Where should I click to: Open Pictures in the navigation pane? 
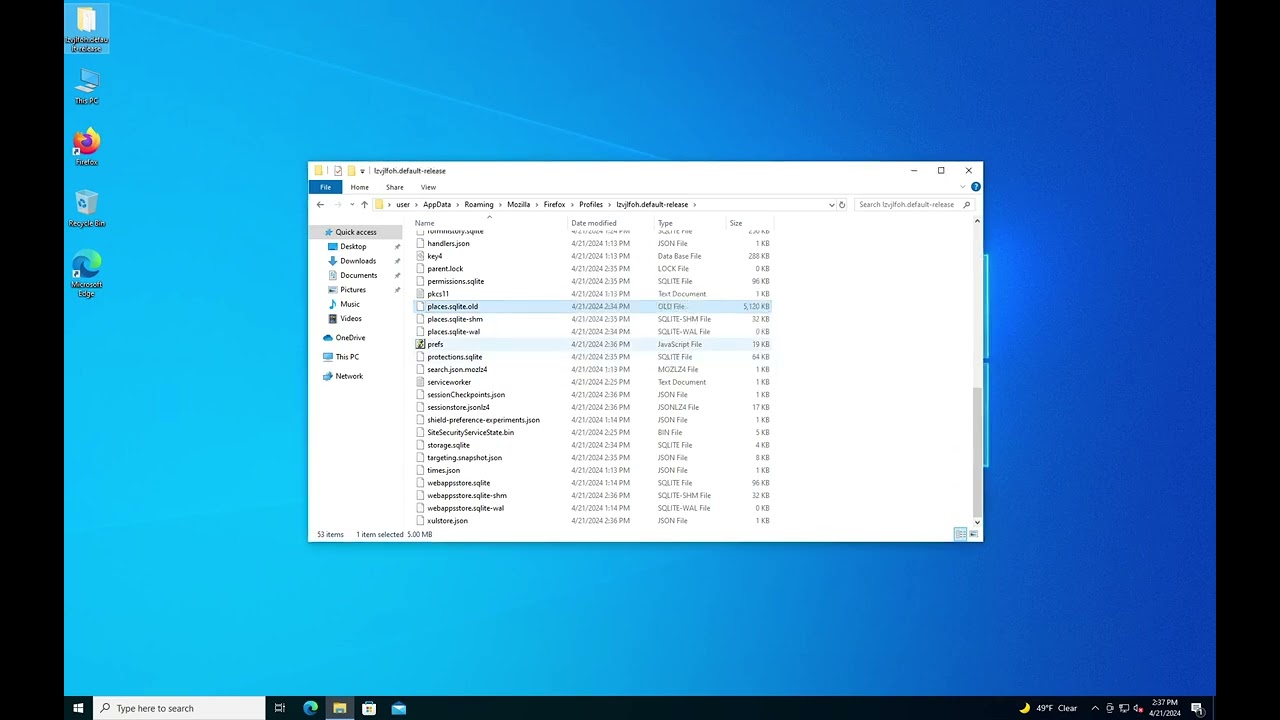coord(353,290)
